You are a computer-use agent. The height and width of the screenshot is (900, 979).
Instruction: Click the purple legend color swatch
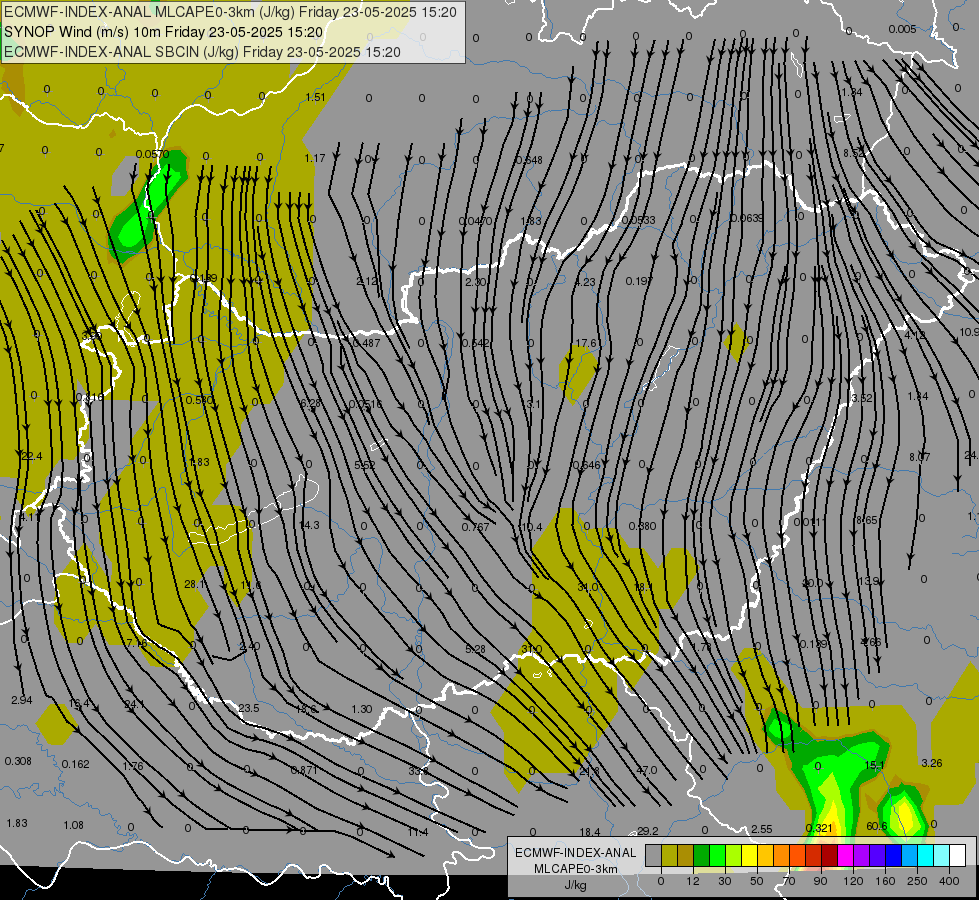pyautogui.click(x=862, y=855)
